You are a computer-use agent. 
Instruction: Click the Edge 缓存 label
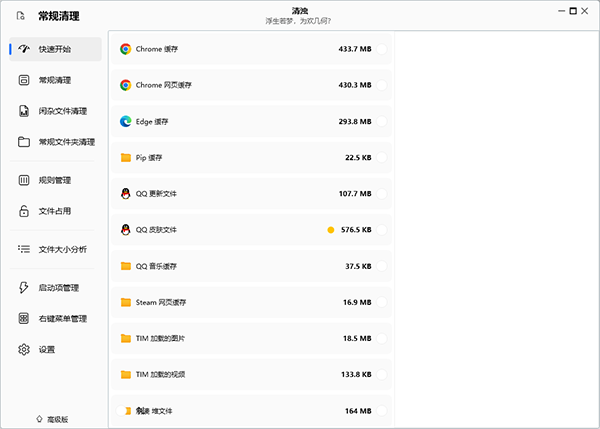click(152, 122)
